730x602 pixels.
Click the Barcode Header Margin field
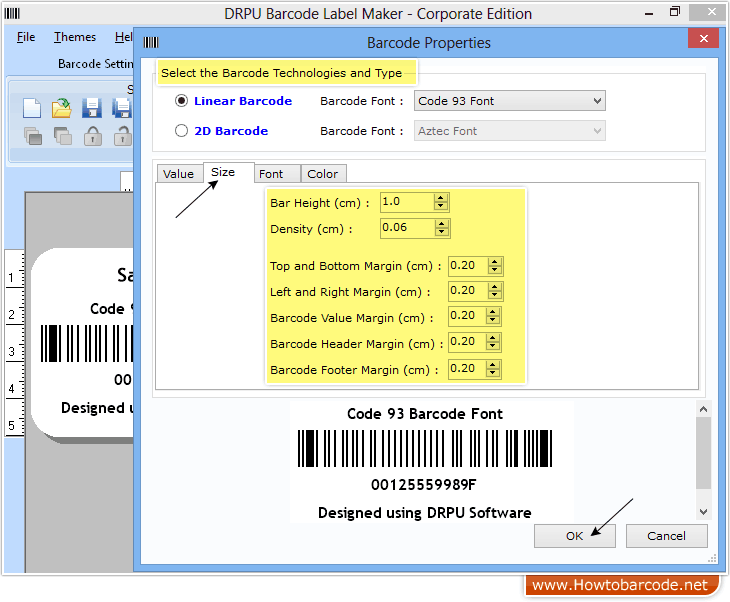pos(467,342)
